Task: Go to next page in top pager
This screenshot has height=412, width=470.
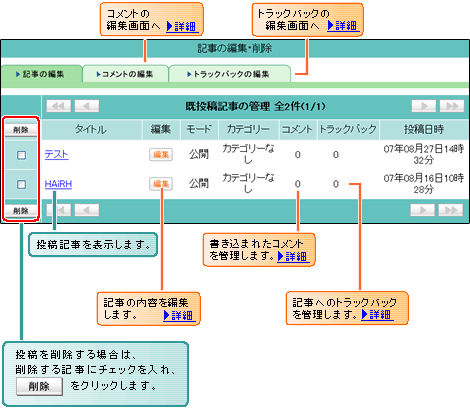Action: [x=424, y=106]
